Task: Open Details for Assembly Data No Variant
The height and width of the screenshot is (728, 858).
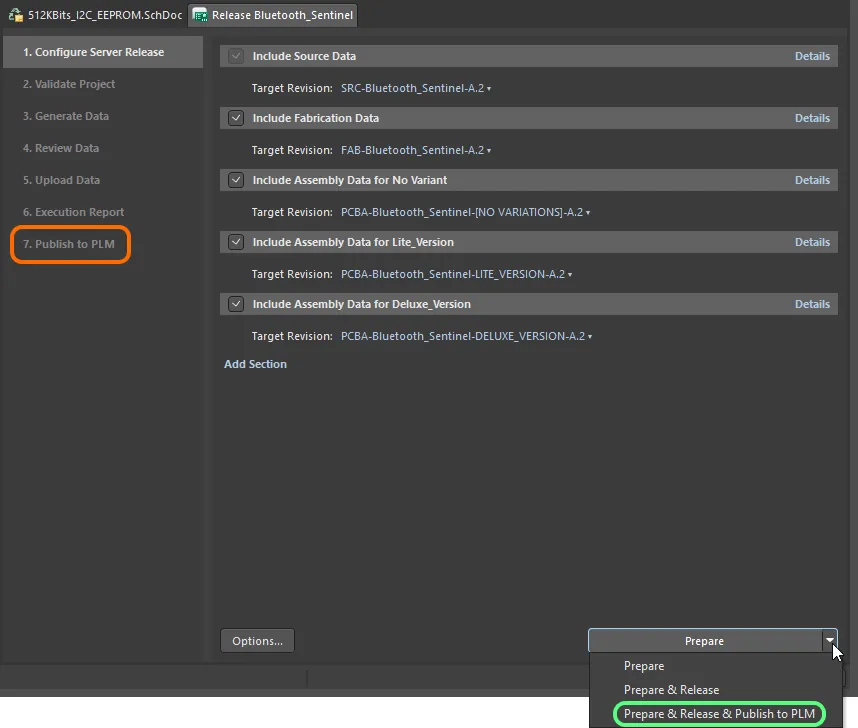Action: pyautogui.click(x=812, y=180)
